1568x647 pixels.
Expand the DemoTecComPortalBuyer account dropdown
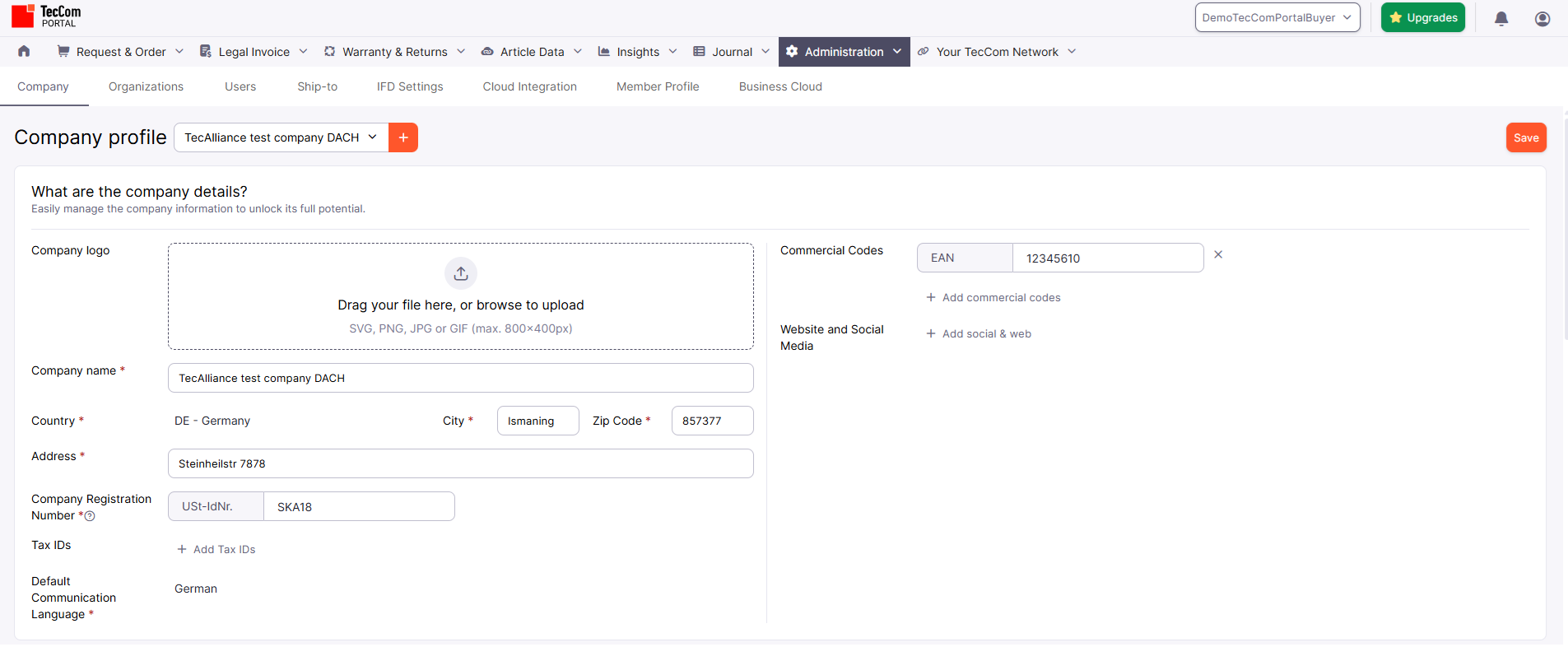[x=1277, y=17]
